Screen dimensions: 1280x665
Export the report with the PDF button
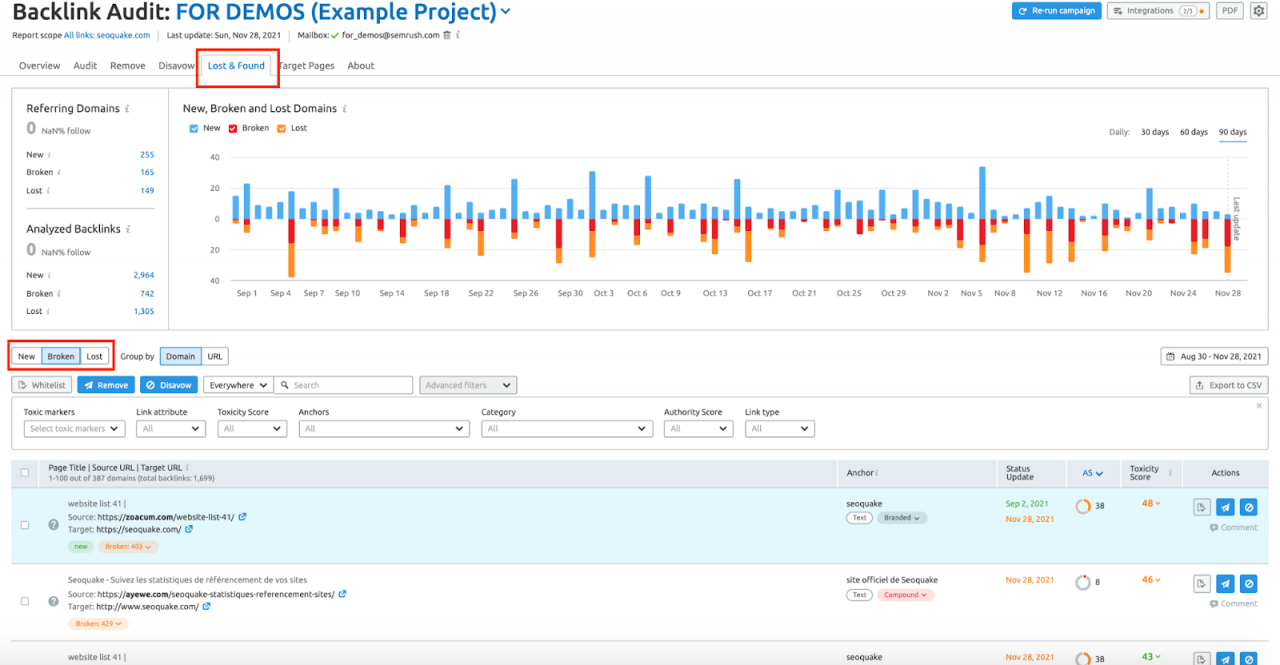(1229, 11)
